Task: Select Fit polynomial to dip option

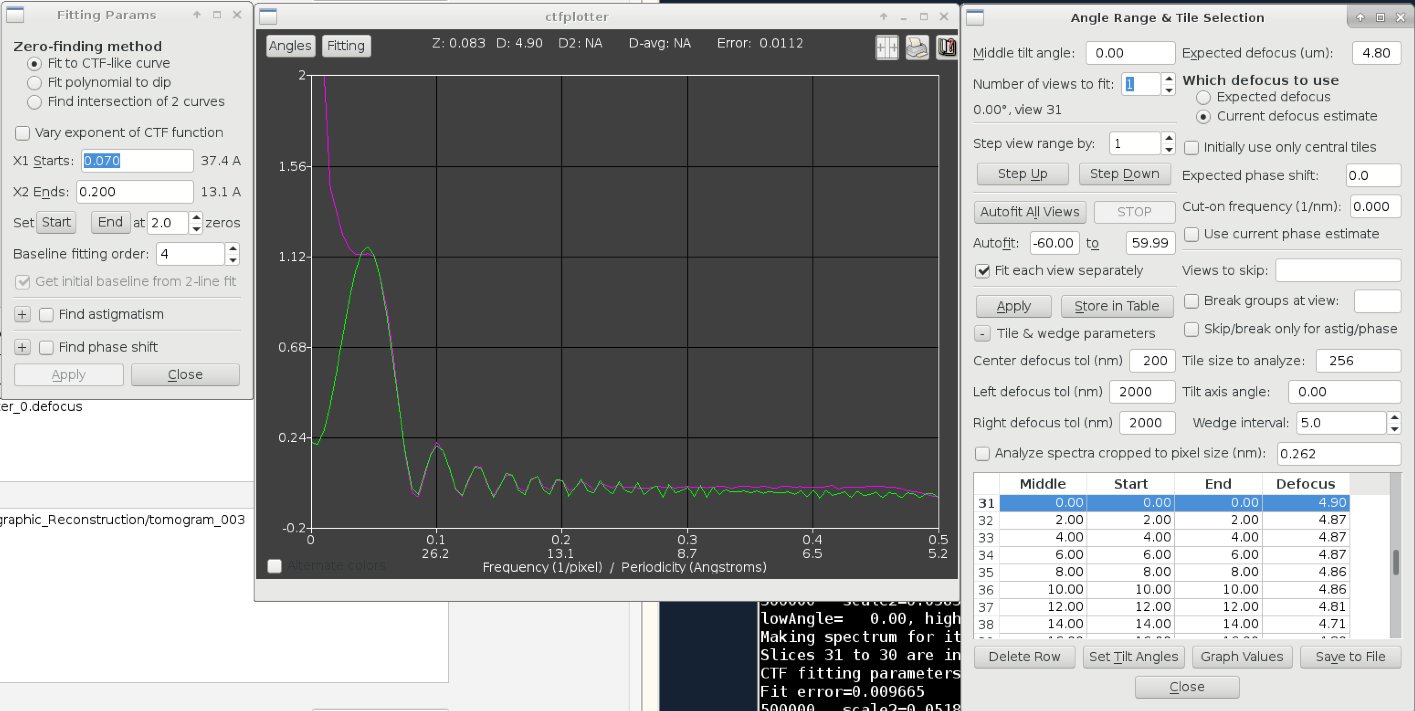Action: (35, 83)
